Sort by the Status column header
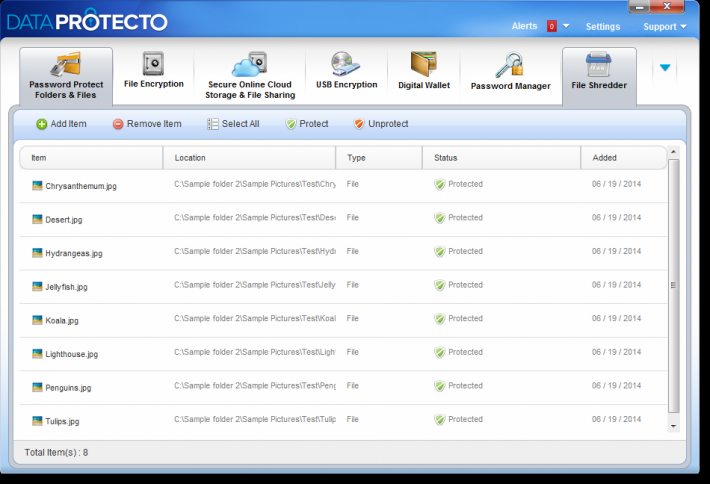 (x=501, y=158)
